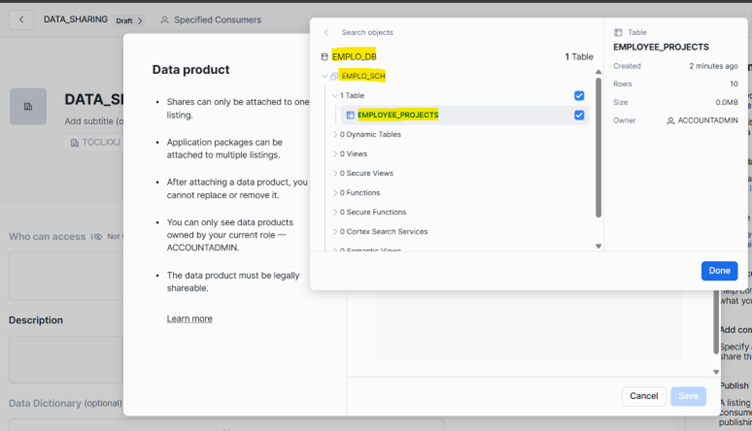Expand 0 Cortex Search Services group
The image size is (752, 431).
[335, 232]
